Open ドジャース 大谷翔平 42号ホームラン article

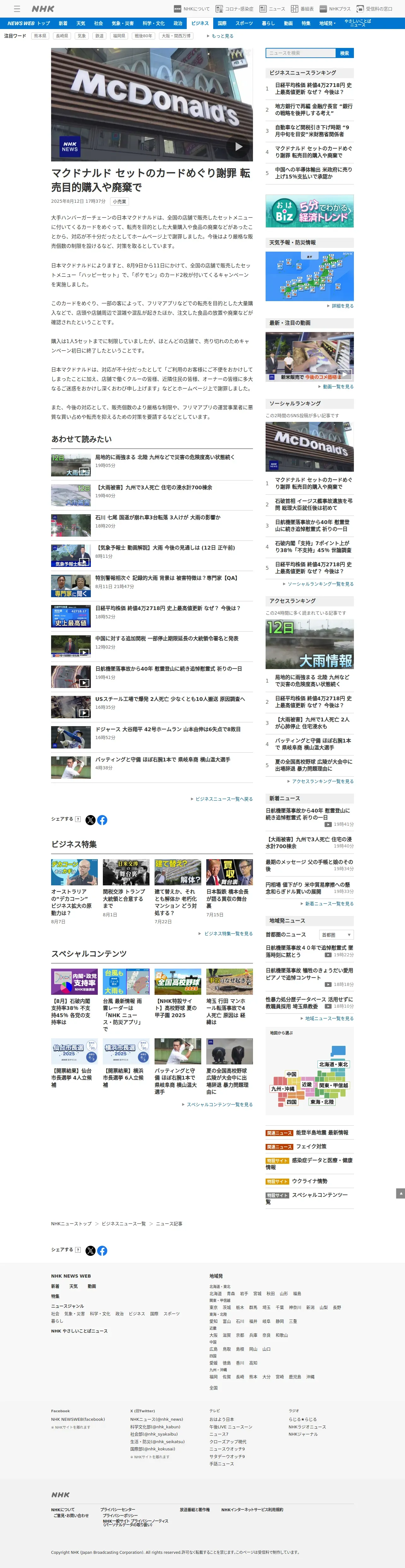[167, 729]
